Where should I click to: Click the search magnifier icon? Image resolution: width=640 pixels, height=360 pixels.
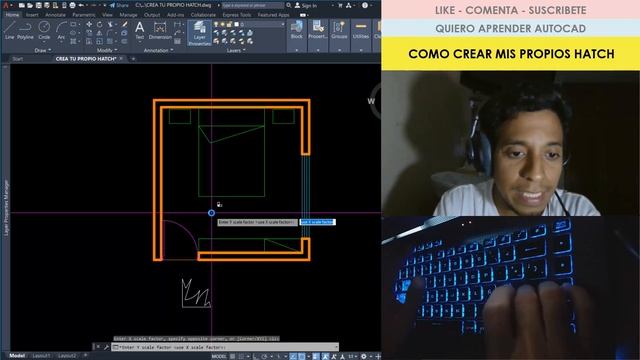click(x=289, y=5)
